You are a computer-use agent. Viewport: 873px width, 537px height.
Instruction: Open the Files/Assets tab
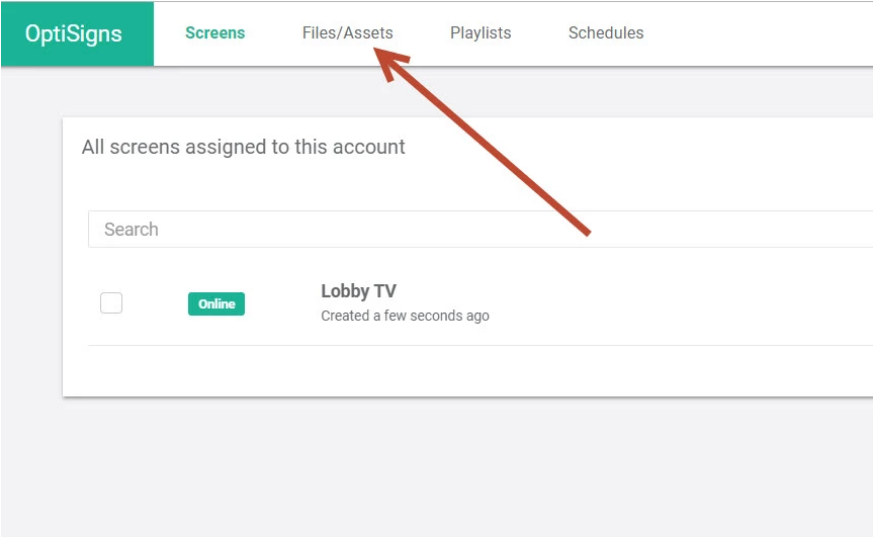coord(347,33)
